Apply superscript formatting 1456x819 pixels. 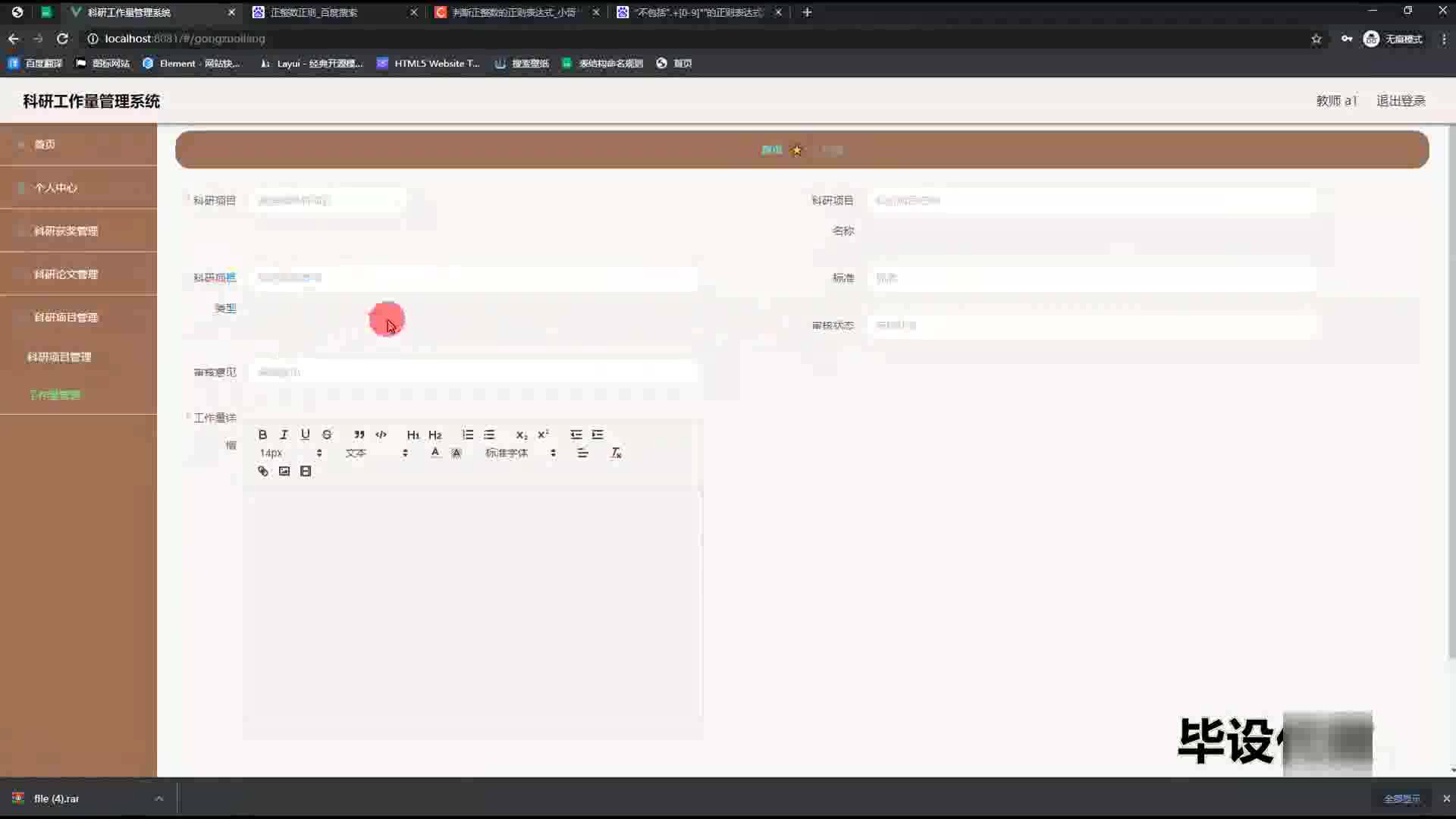(543, 435)
